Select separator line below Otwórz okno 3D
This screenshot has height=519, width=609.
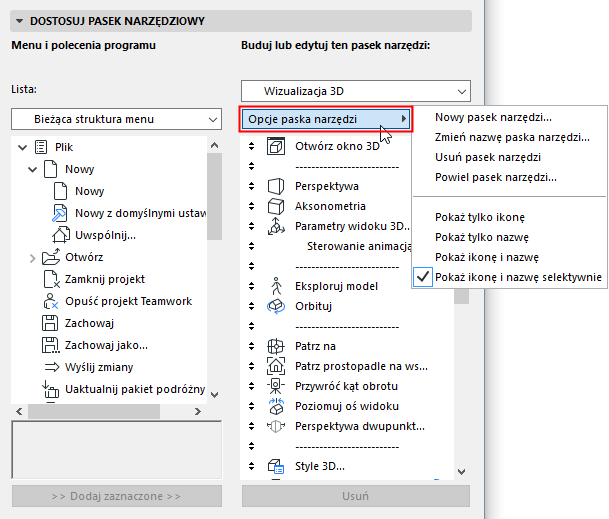point(347,167)
